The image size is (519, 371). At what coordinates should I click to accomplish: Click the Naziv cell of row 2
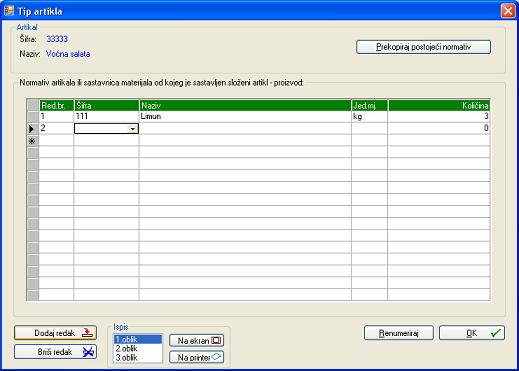pos(245,128)
